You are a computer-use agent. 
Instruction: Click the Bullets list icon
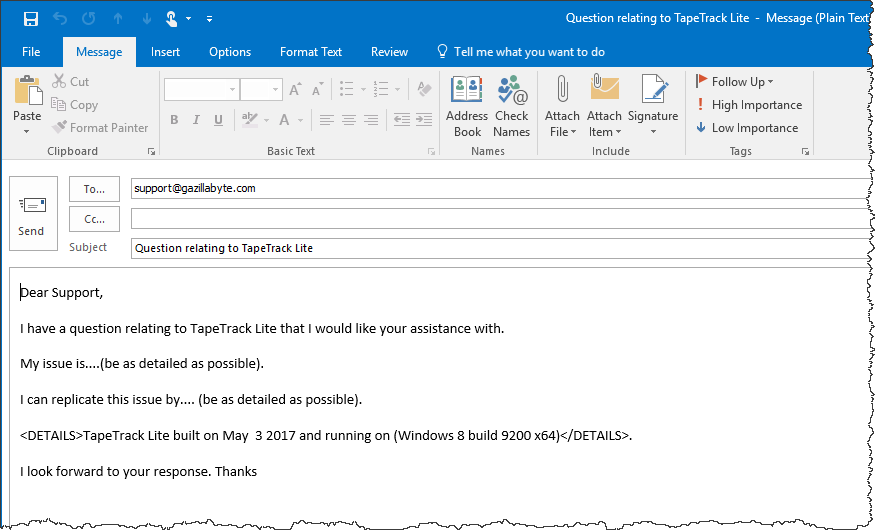pos(347,89)
